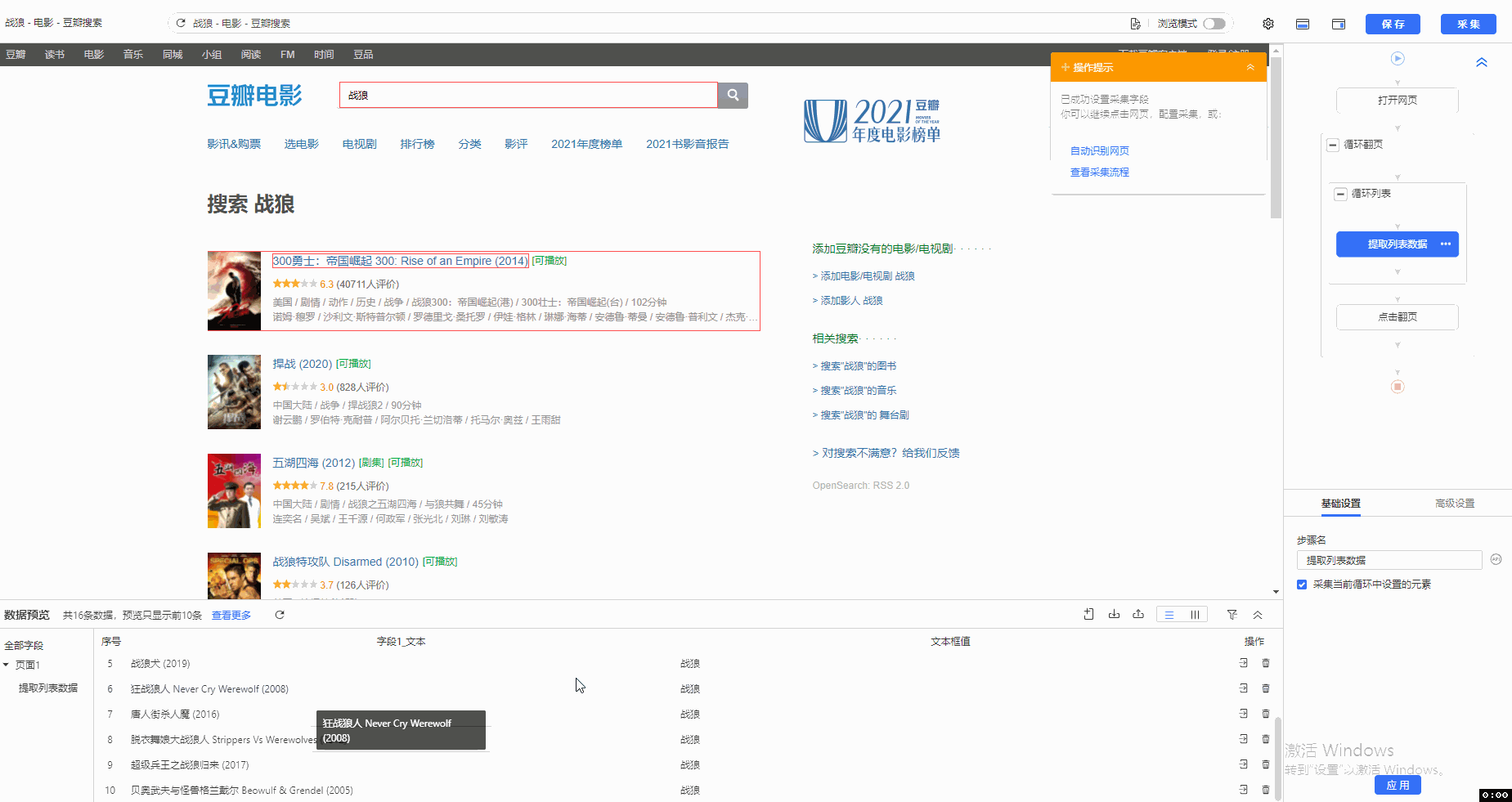The image size is (1512, 802).
Task: Reload the page with the refresh icon
Action: pyautogui.click(x=181, y=23)
